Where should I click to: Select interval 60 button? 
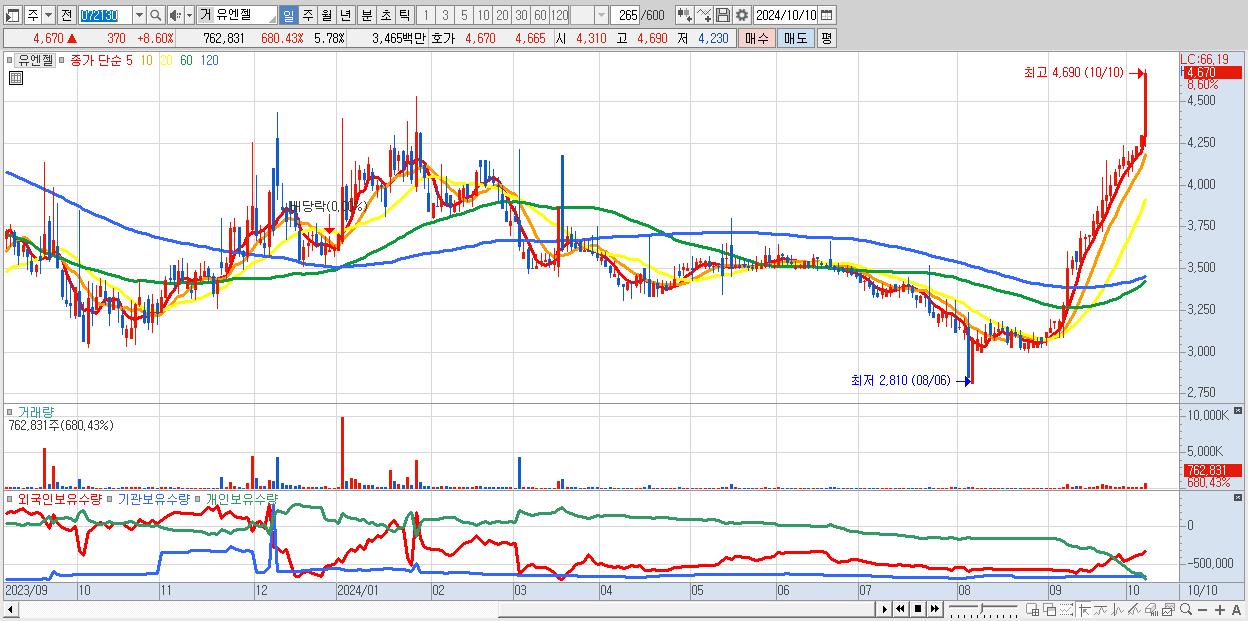pyautogui.click(x=540, y=15)
